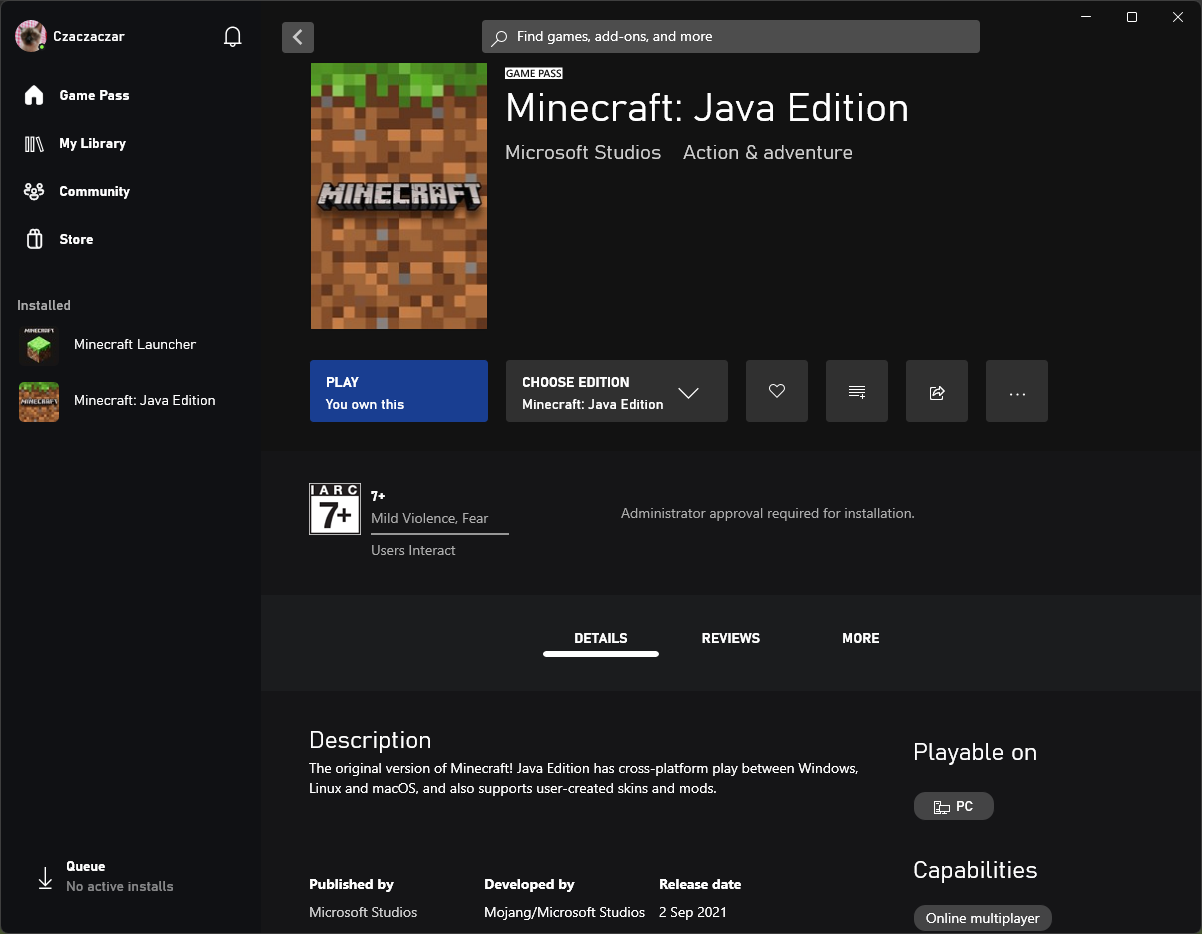The height and width of the screenshot is (934, 1202).
Task: Add game to wishlist with heart icon
Action: pos(777,391)
